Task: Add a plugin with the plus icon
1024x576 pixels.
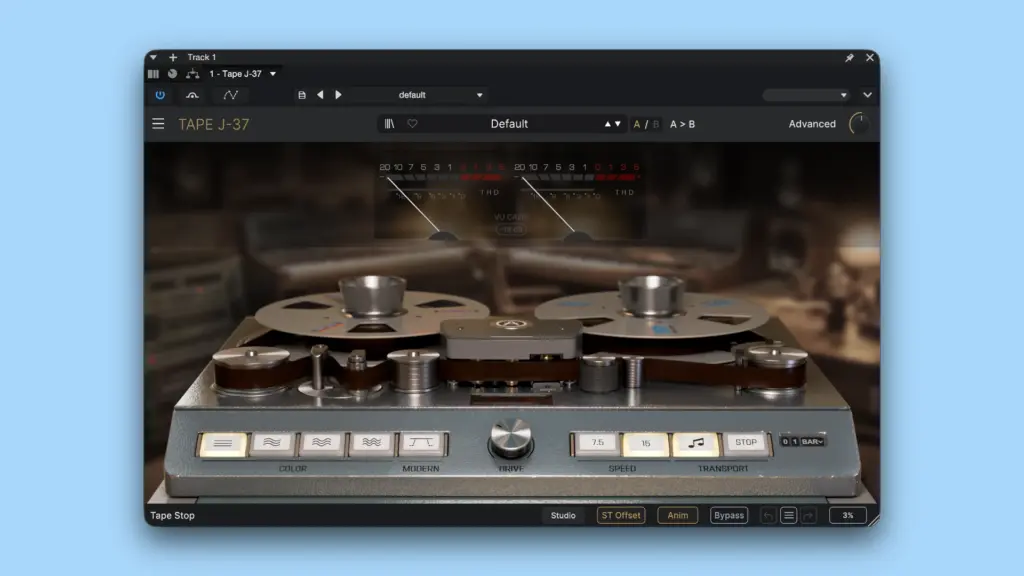Action: tap(173, 57)
